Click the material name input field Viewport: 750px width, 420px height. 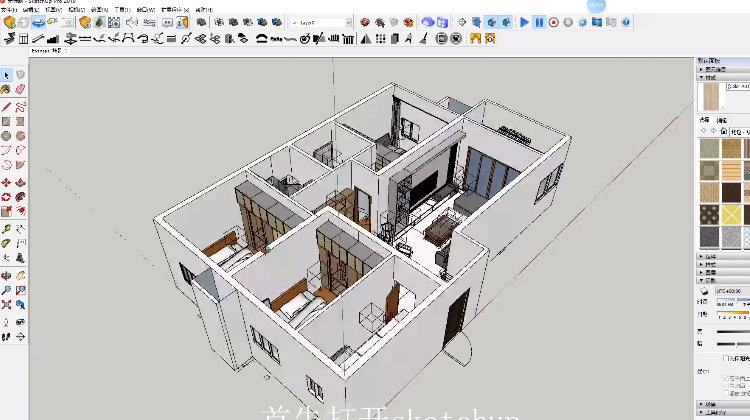[x=737, y=86]
